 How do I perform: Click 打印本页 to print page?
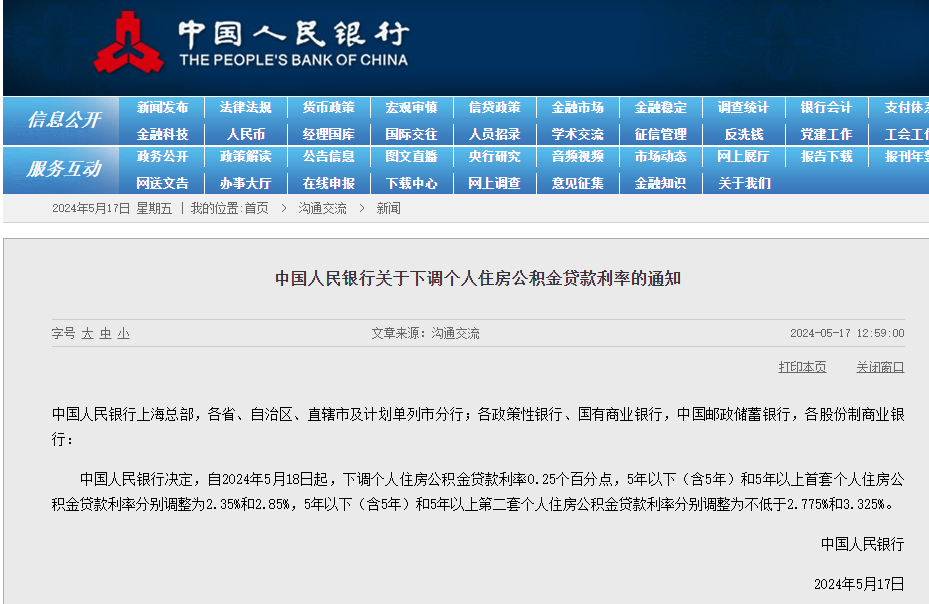[802, 367]
